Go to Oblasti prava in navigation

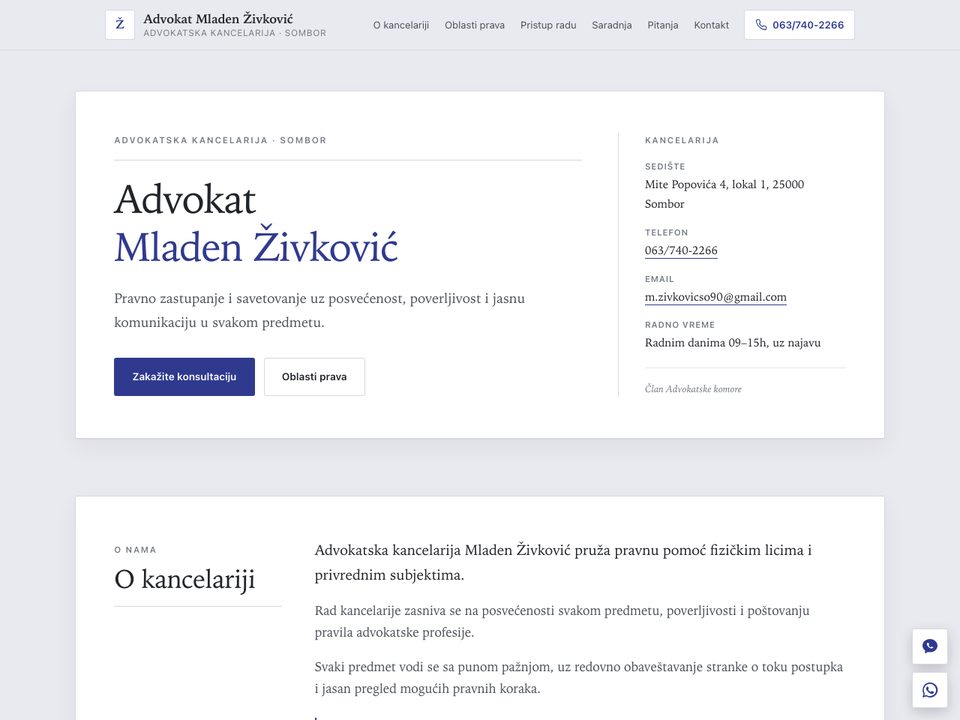[474, 25]
